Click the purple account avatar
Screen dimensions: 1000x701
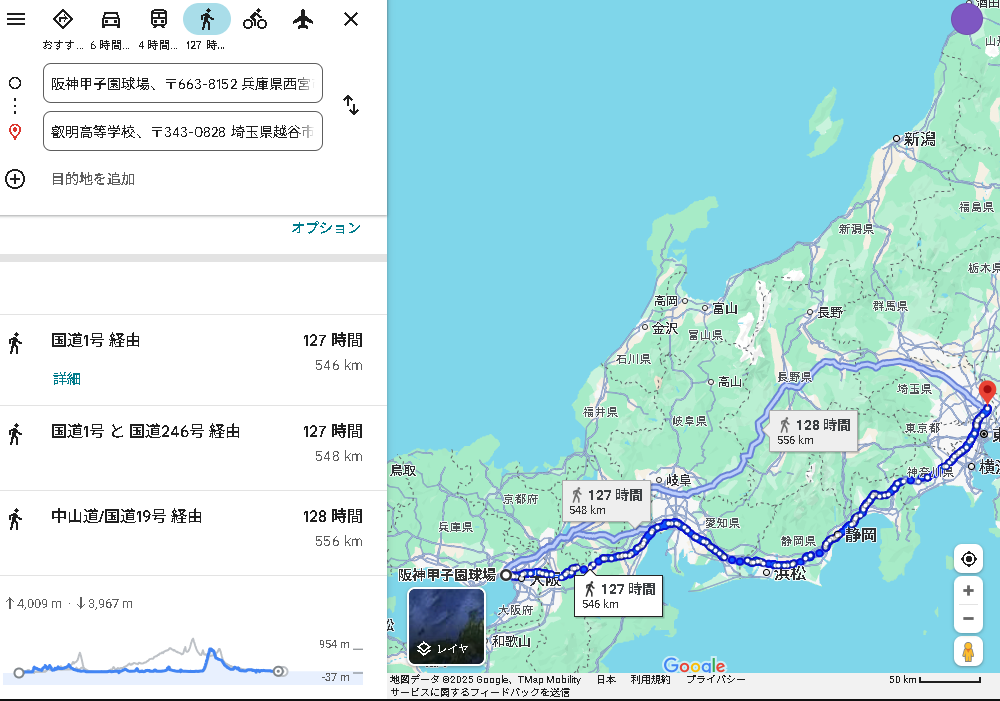tap(967, 19)
